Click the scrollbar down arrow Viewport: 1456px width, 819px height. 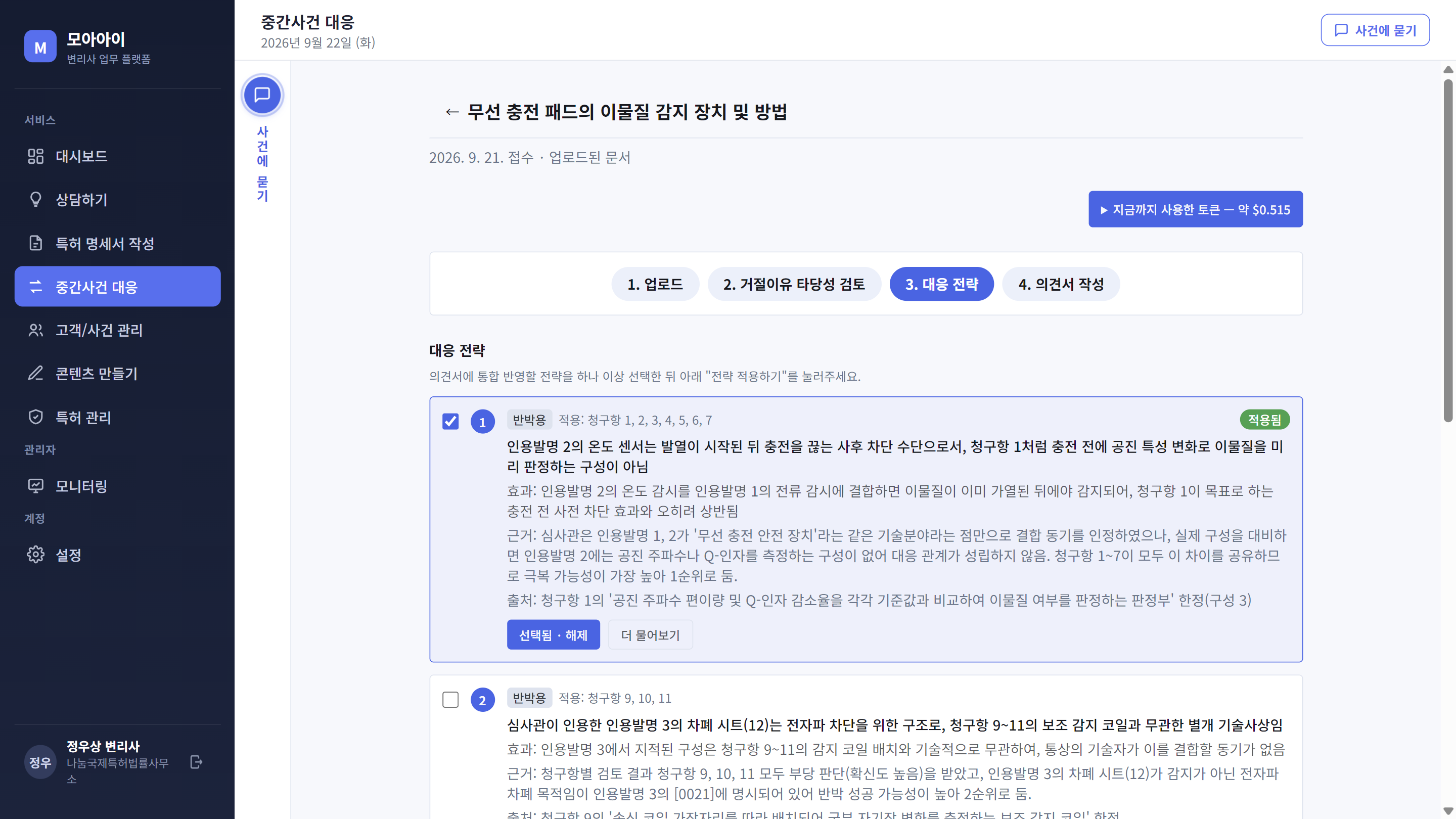[1447, 811]
